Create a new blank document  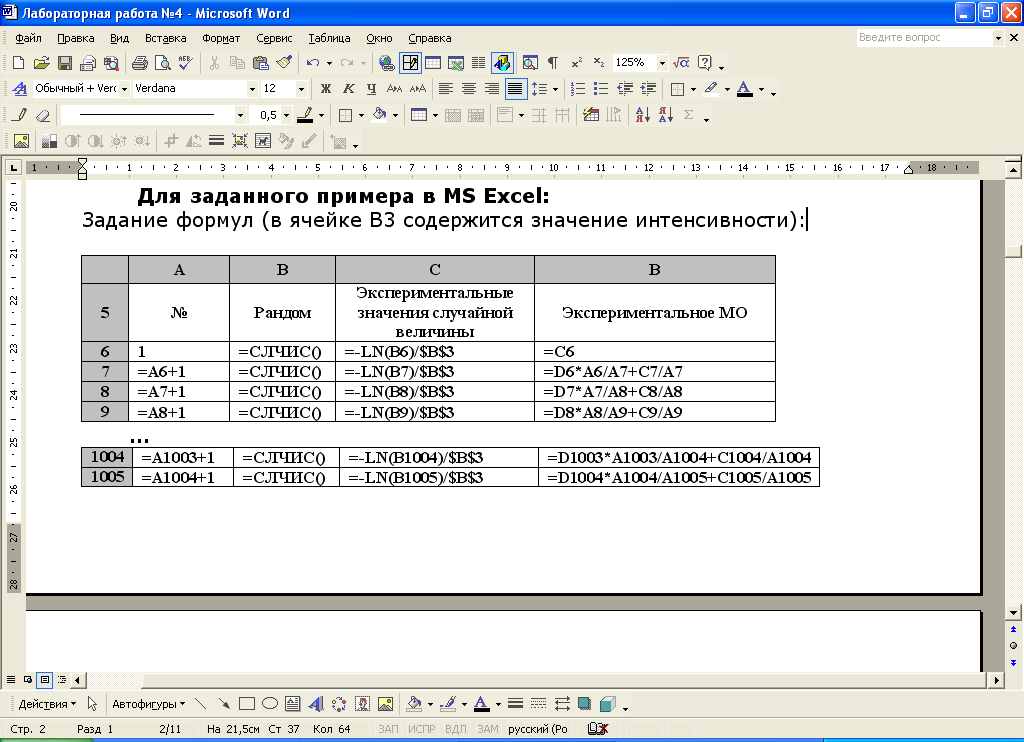(18, 63)
